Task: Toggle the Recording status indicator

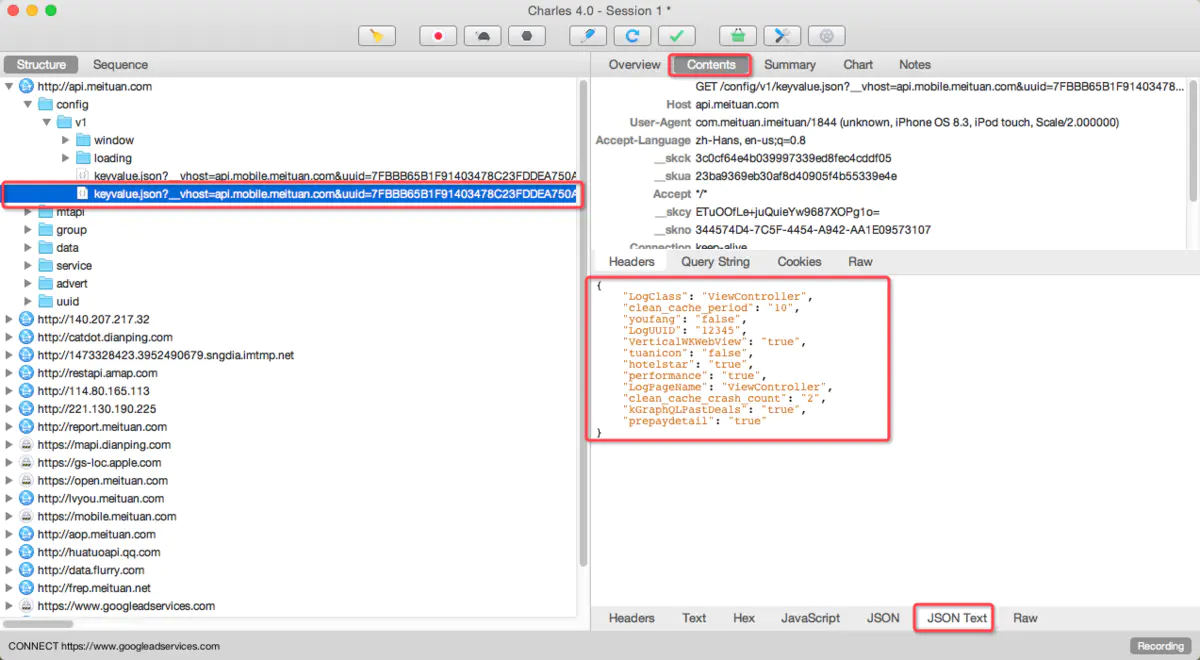Action: pyautogui.click(x=1159, y=645)
